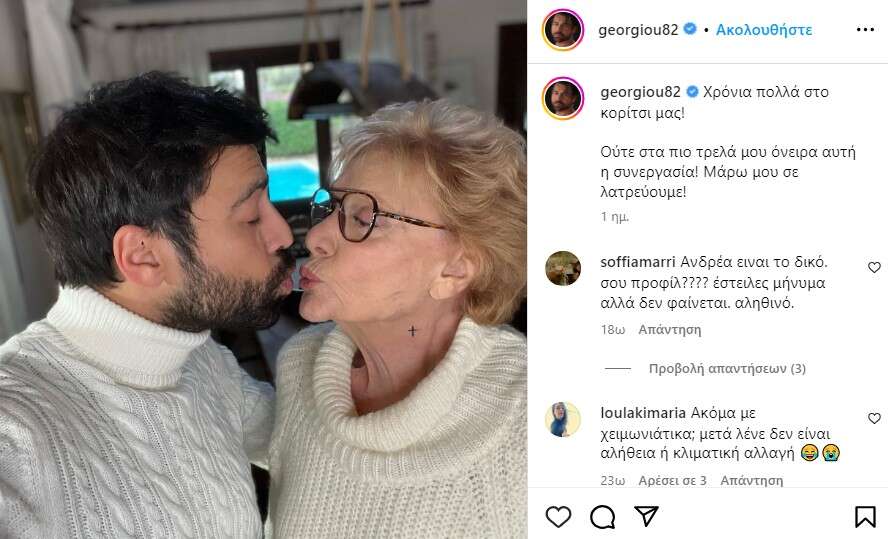Image resolution: width=888 pixels, height=539 pixels.
Task: Open georgiou82 avatar beside caption
Action: (563, 98)
